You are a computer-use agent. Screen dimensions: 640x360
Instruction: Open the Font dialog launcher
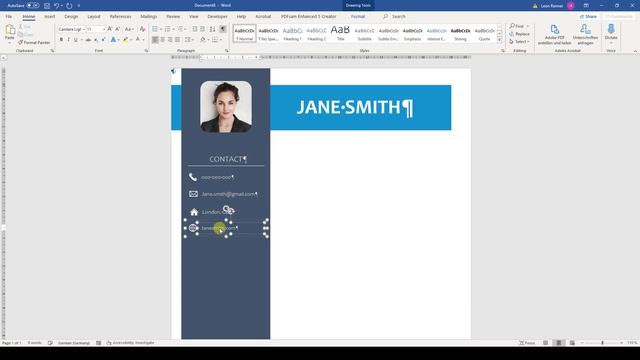click(x=146, y=51)
